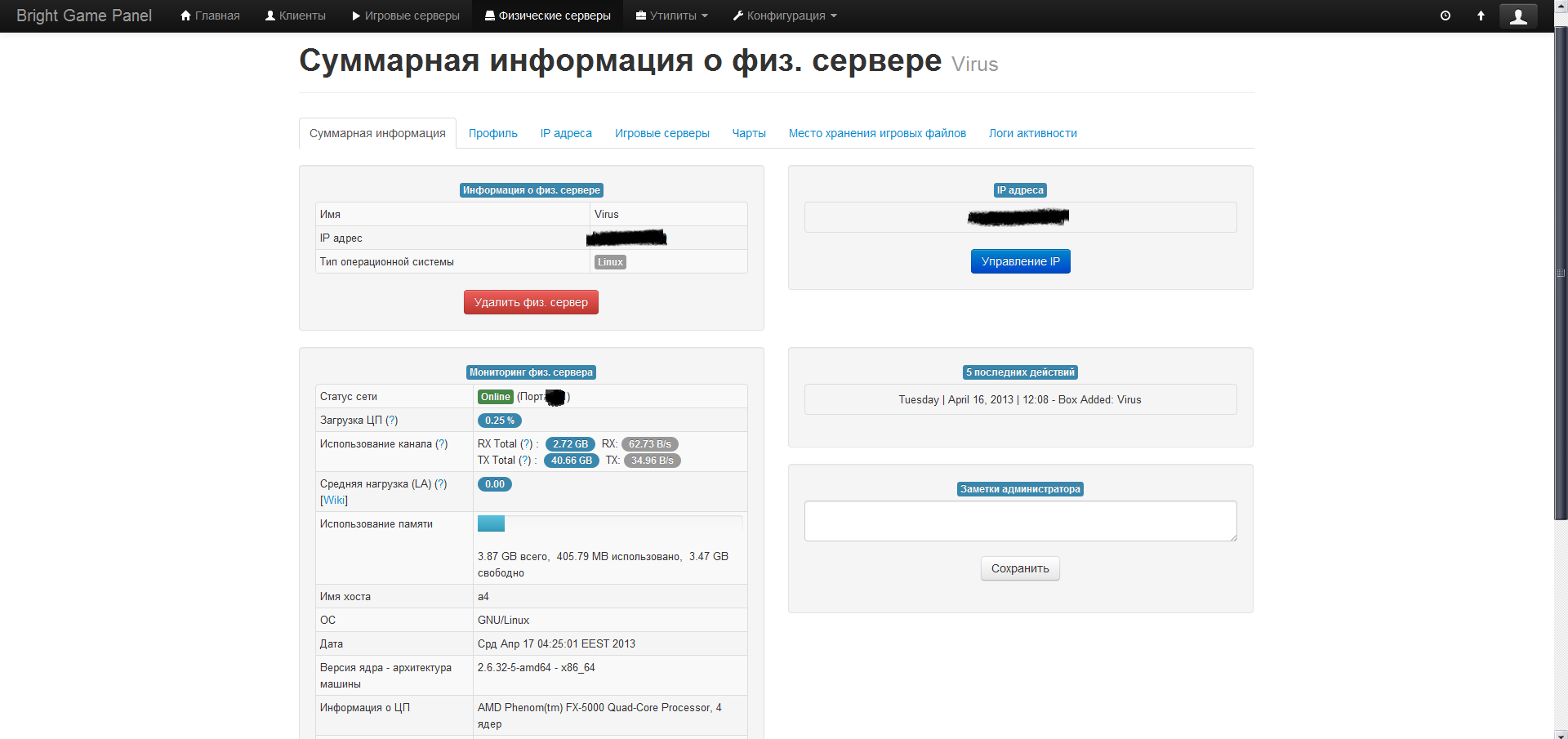Viewport: 1568px width, 739px height.
Task: Select the Суммарная информация tab
Action: [377, 133]
